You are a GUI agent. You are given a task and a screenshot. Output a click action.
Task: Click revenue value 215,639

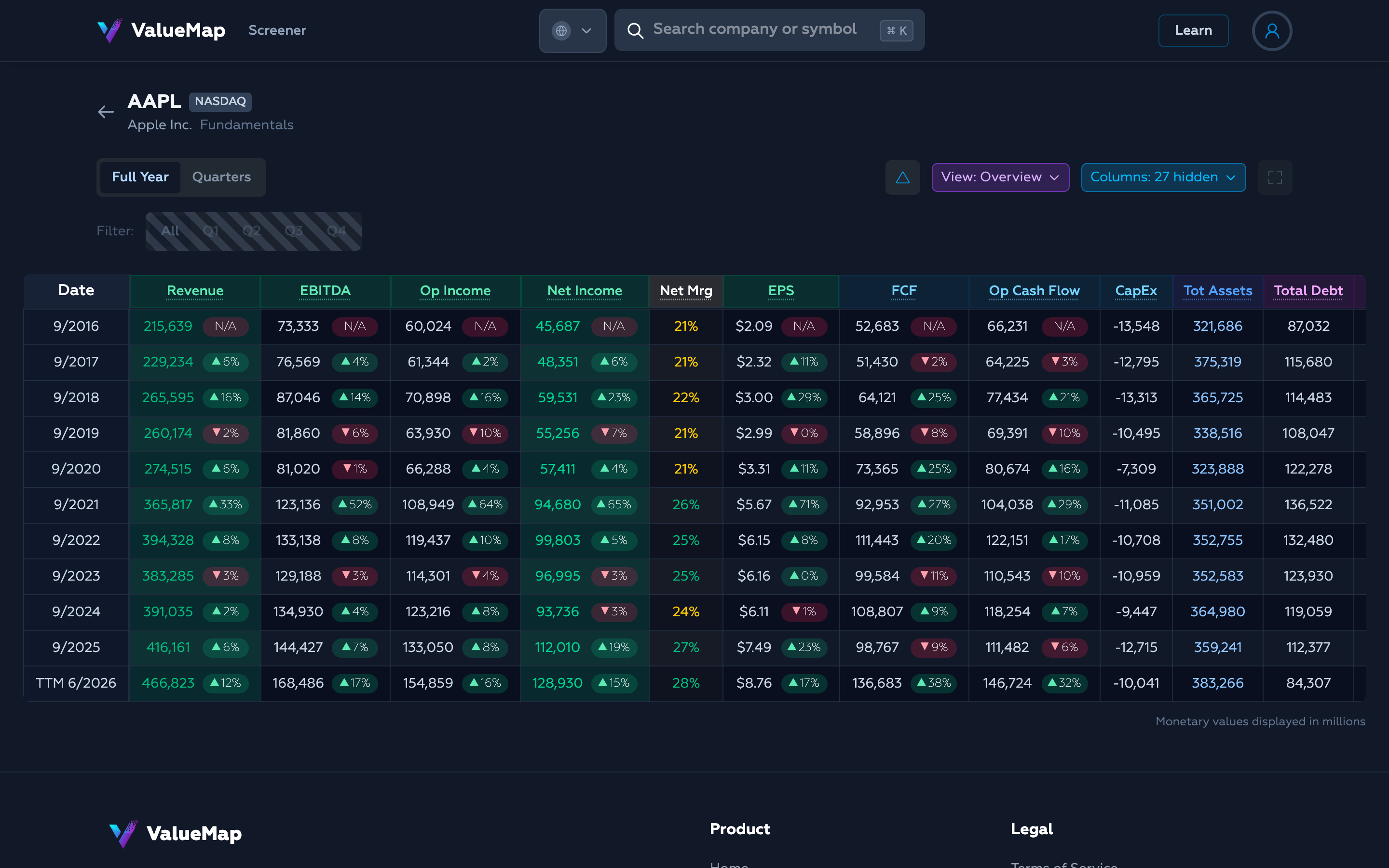(168, 326)
